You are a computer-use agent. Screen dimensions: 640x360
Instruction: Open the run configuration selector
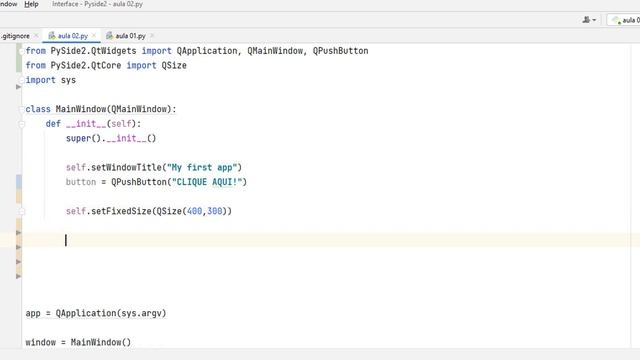coord(624,20)
